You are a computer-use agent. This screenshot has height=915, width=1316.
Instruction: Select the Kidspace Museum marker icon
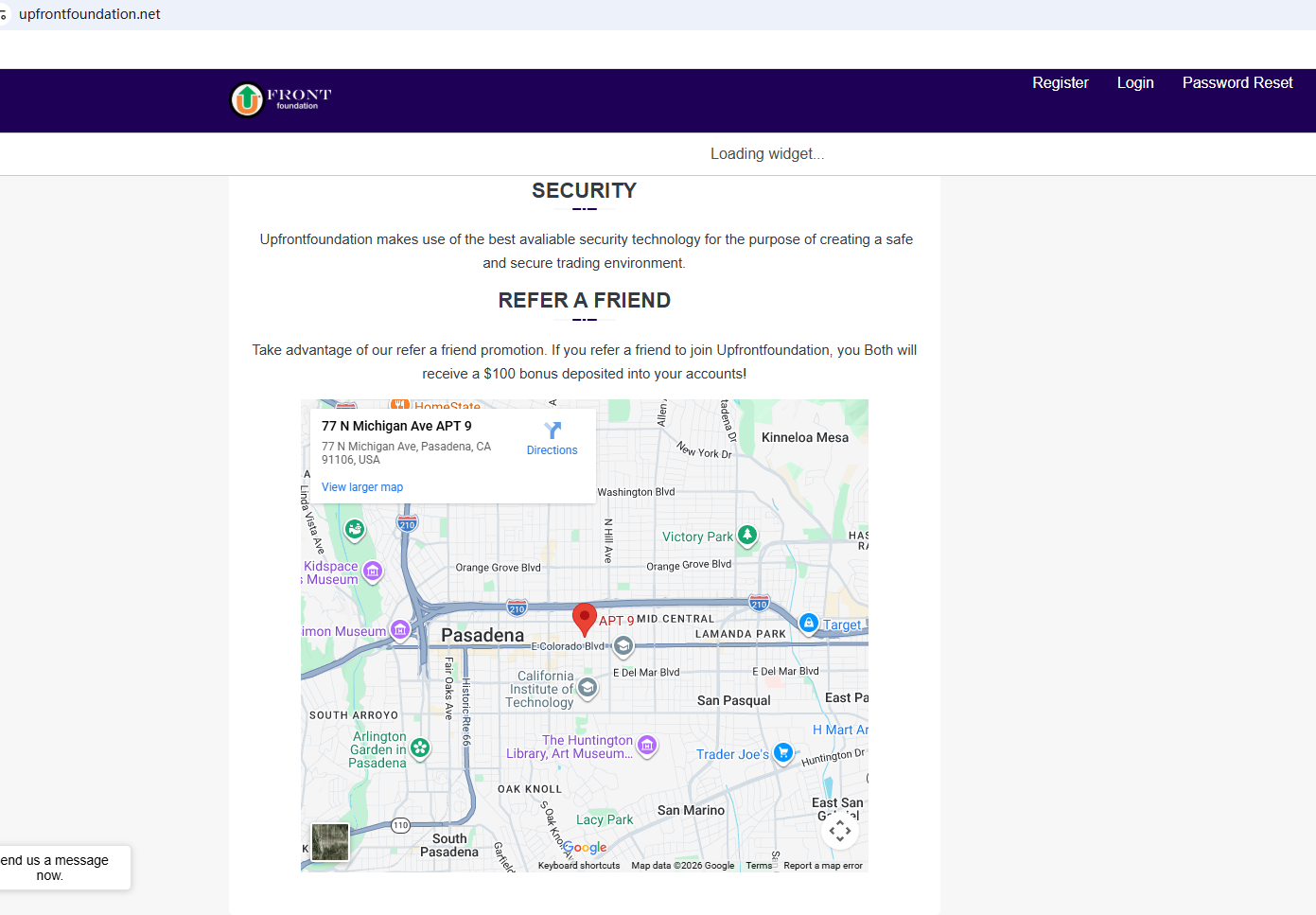tap(373, 571)
